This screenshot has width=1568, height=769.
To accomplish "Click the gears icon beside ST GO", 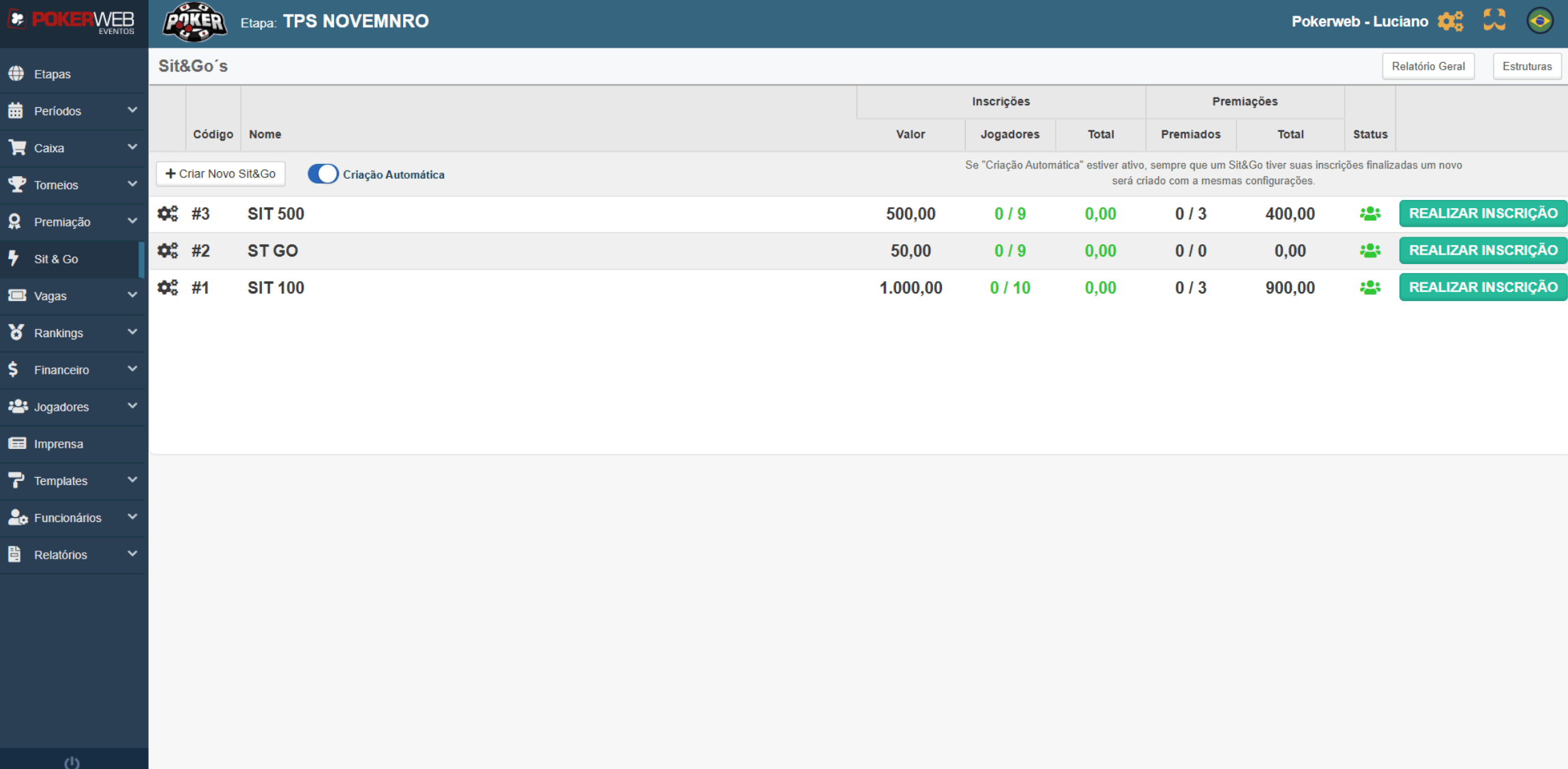I will (x=167, y=250).
